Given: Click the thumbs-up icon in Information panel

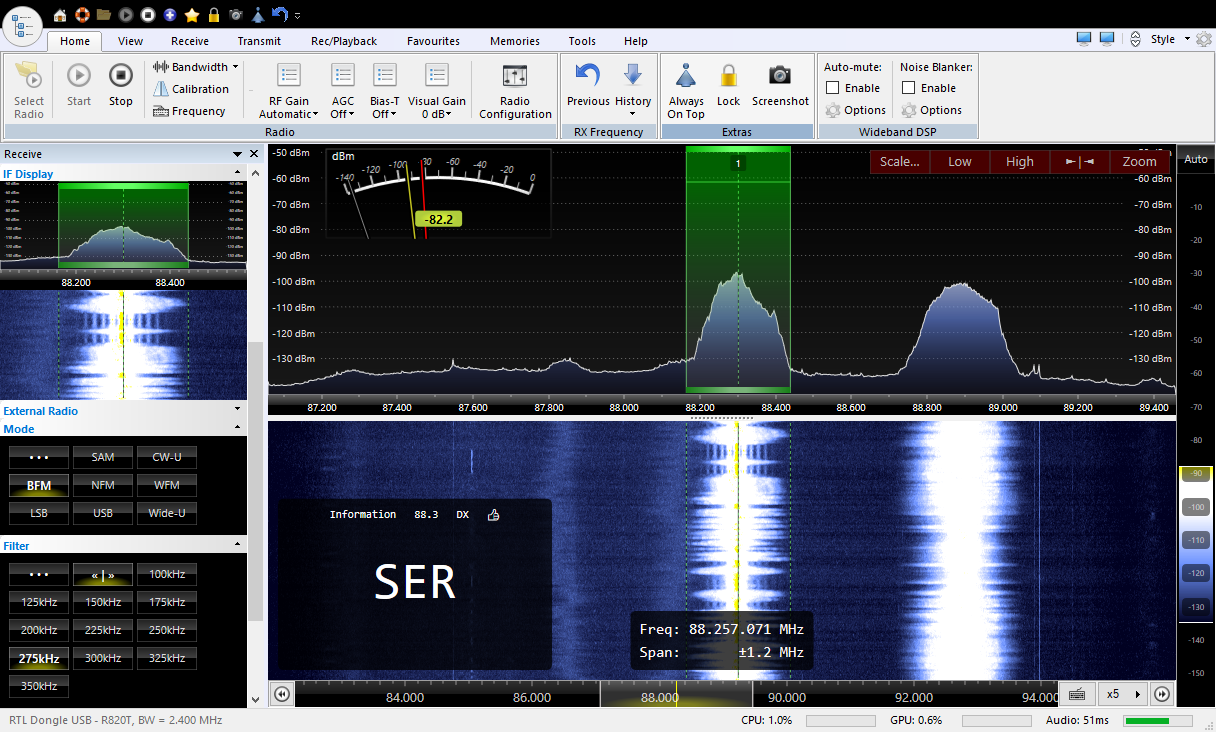Looking at the screenshot, I should click(493, 515).
